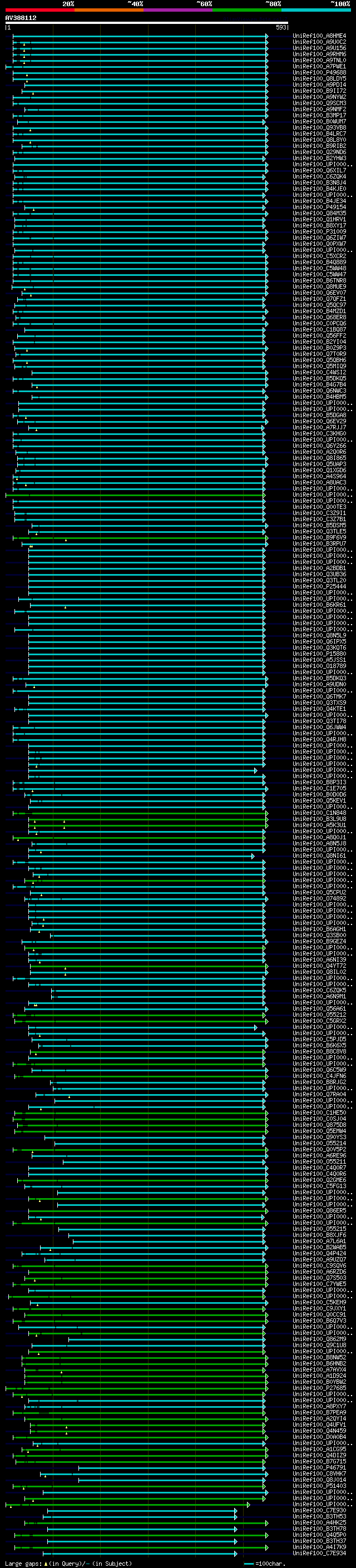Select label UniRef100_B5DSM5

pos(319,525)
